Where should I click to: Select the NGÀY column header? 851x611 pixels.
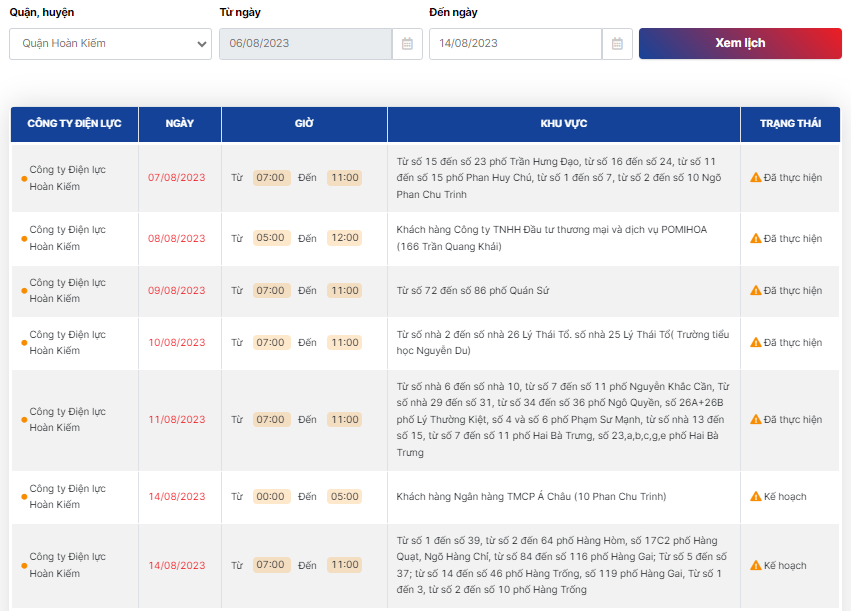pyautogui.click(x=180, y=124)
